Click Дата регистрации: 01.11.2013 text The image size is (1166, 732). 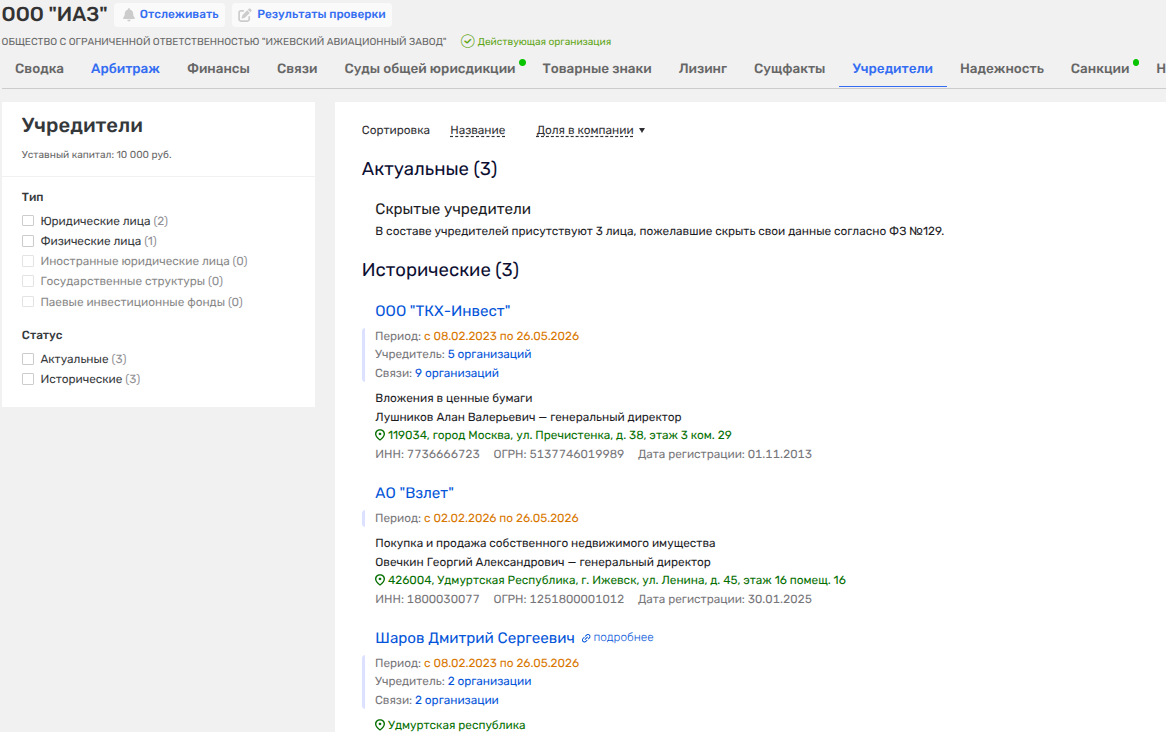click(x=725, y=454)
